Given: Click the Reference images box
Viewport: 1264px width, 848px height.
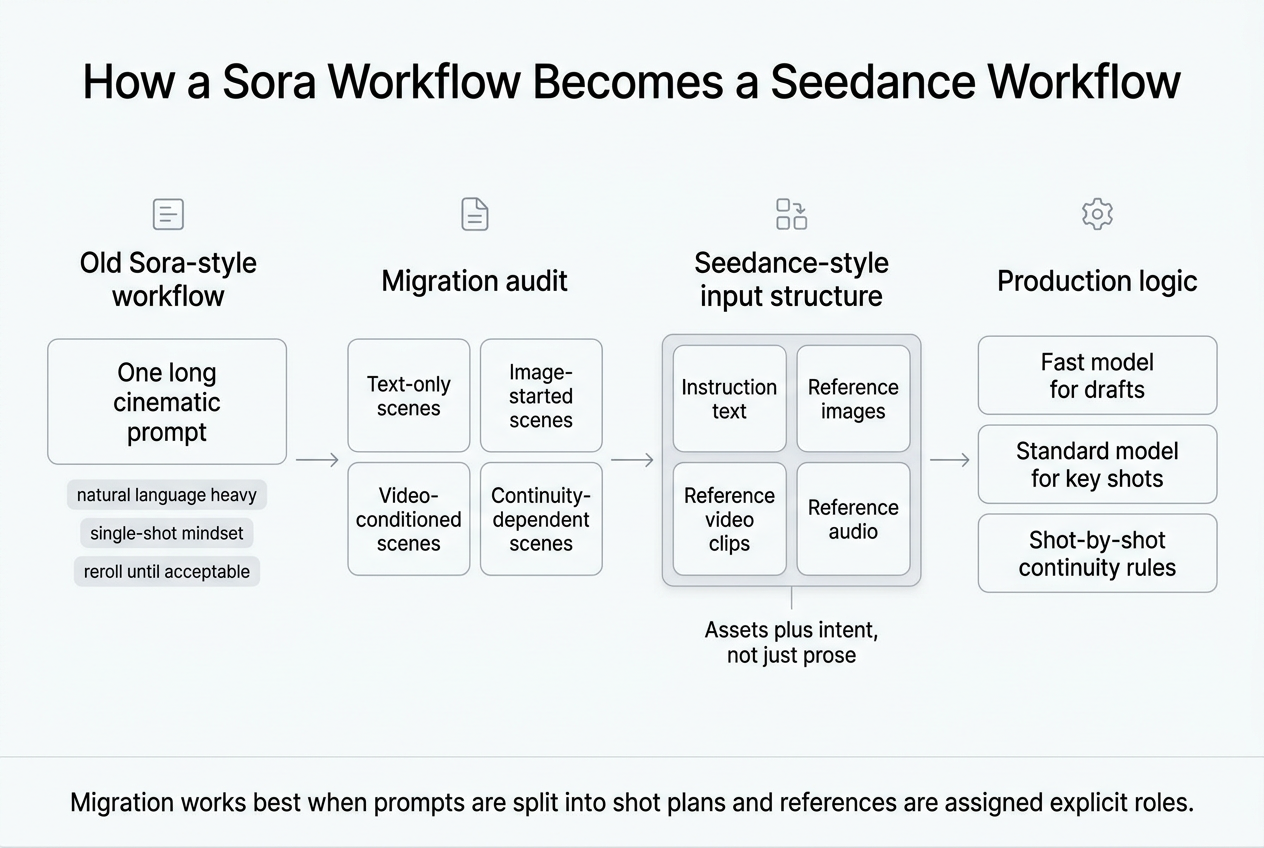Looking at the screenshot, I should tap(853, 399).
